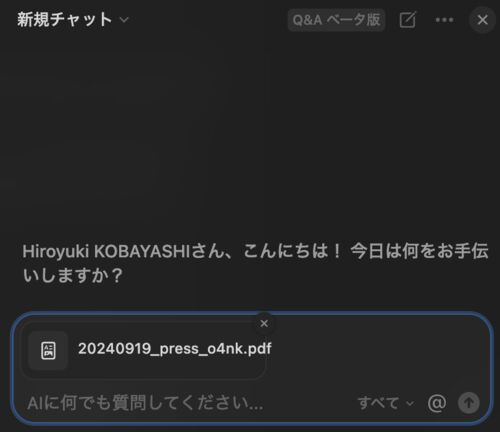Click the いしますか？ second greeting line
Viewport: 500px width, 432px height.
[73, 276]
